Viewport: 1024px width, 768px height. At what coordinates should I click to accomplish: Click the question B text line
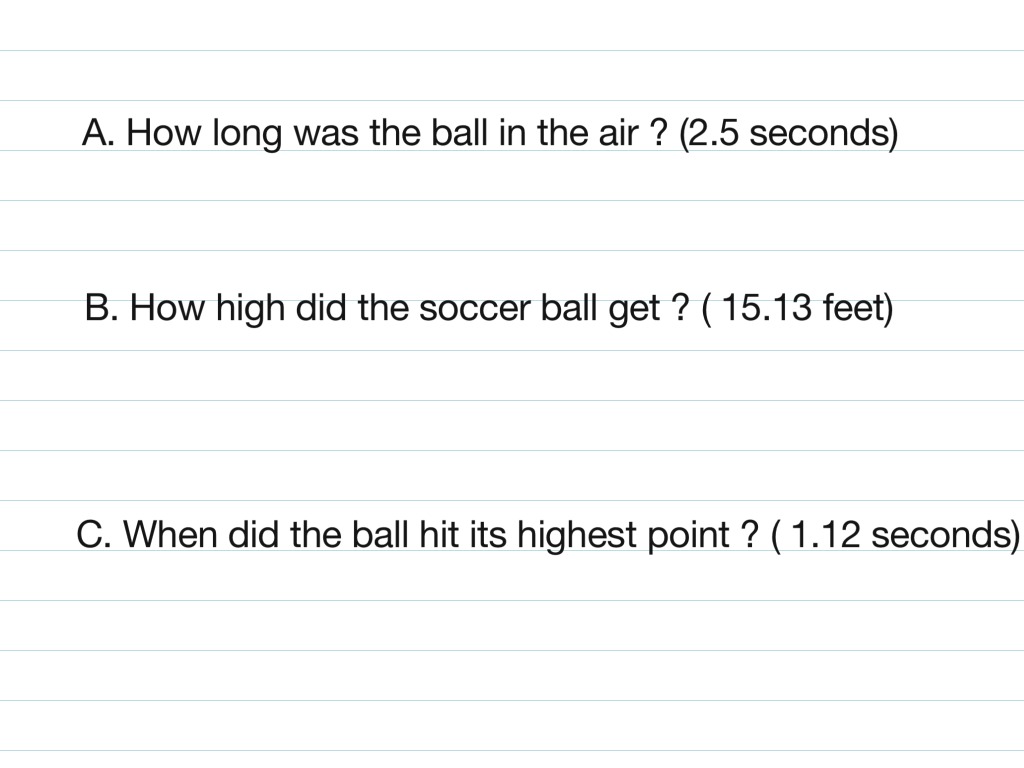point(489,308)
